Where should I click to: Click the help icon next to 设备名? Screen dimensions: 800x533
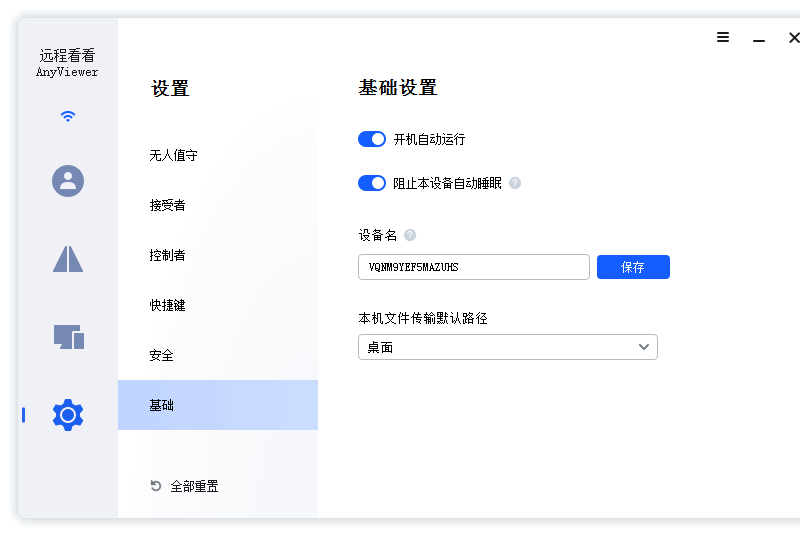[x=410, y=235]
